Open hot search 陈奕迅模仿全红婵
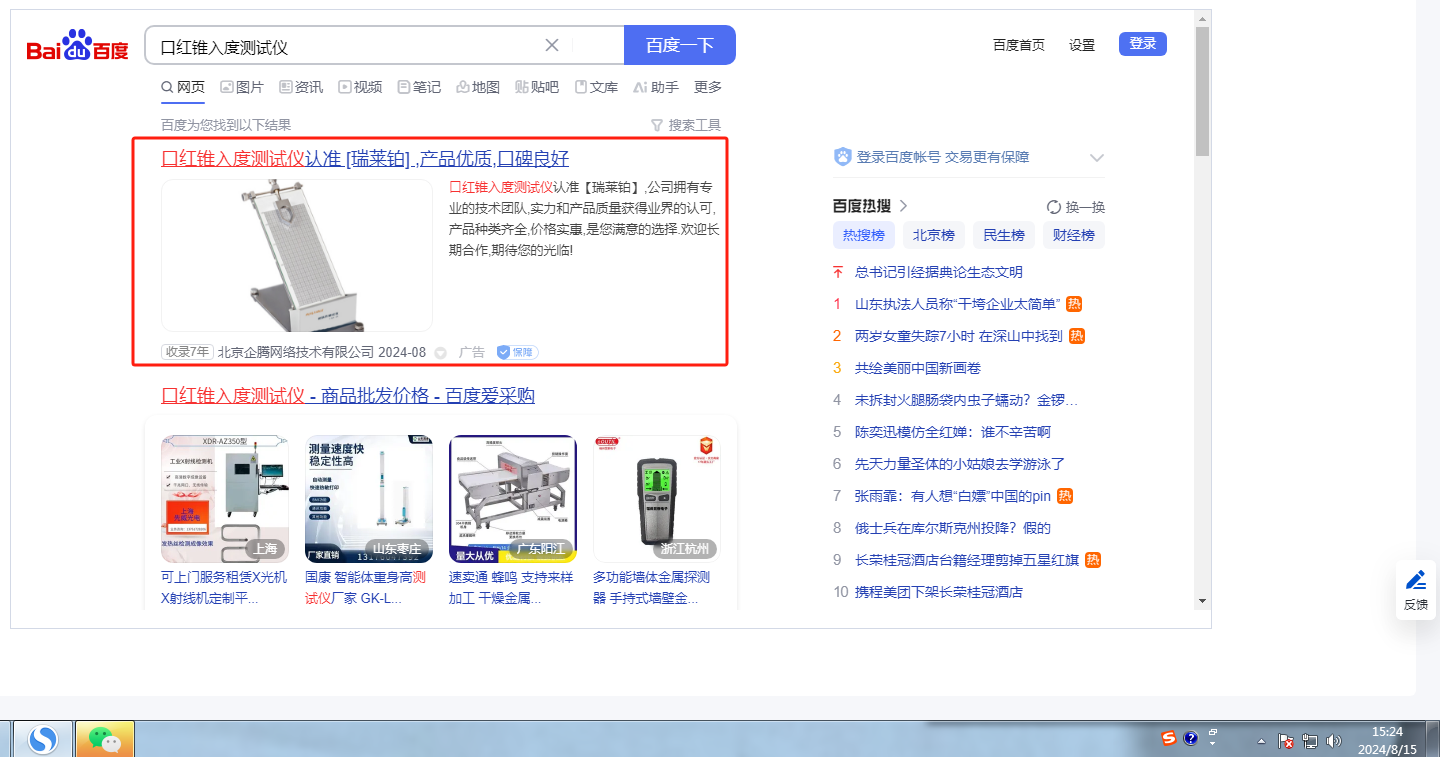Viewport: 1440px width, 757px height. tap(953, 432)
